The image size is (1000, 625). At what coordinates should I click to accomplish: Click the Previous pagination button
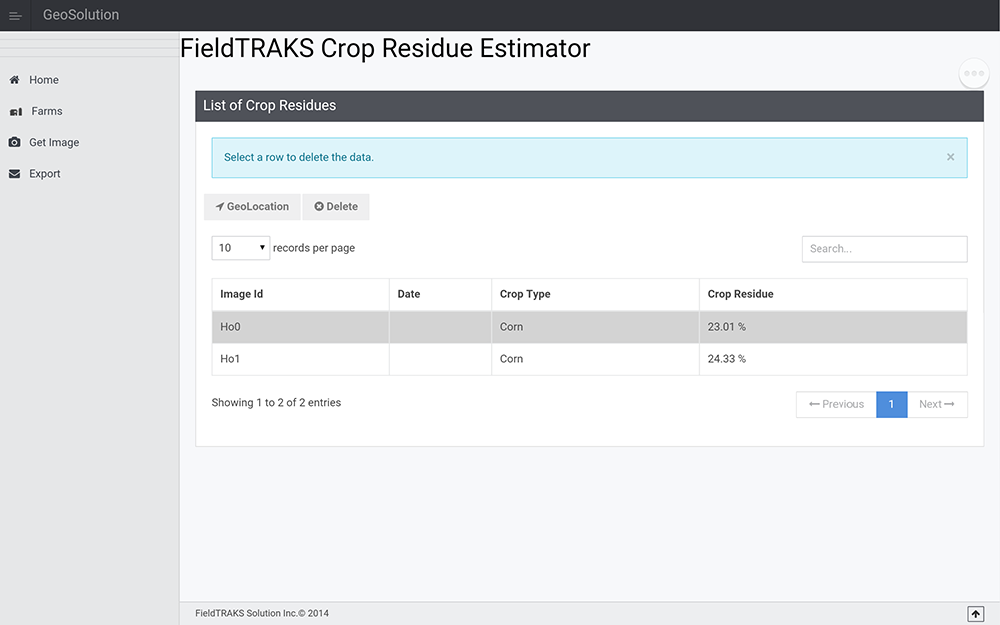836,404
